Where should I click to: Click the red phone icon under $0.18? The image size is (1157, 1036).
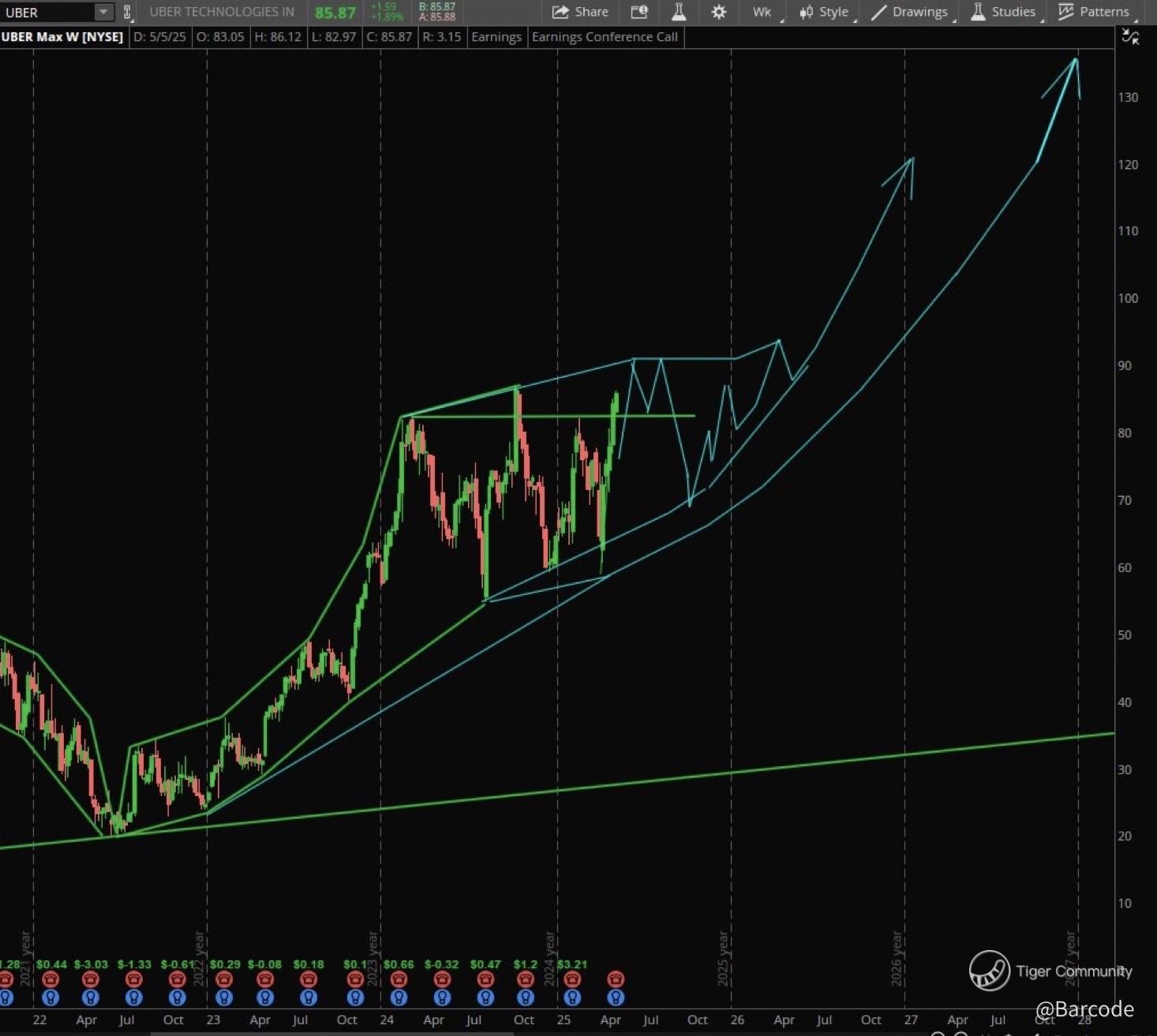pyautogui.click(x=309, y=979)
